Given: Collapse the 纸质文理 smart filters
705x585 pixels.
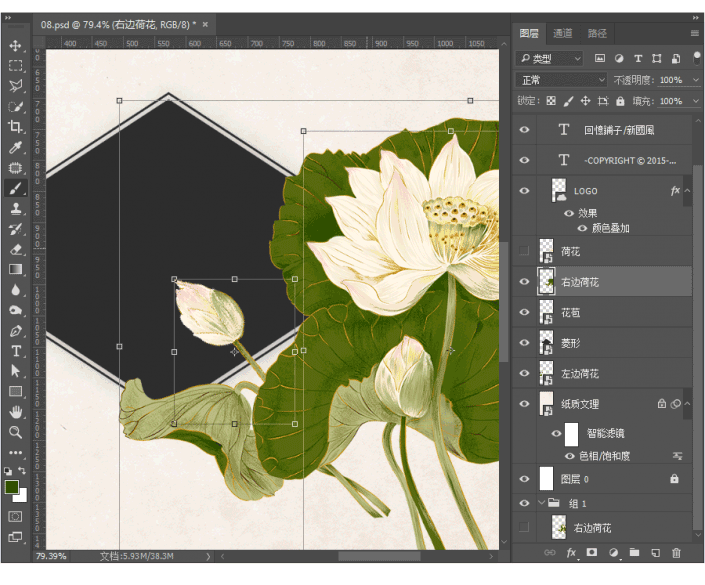Looking at the screenshot, I should [x=687, y=404].
